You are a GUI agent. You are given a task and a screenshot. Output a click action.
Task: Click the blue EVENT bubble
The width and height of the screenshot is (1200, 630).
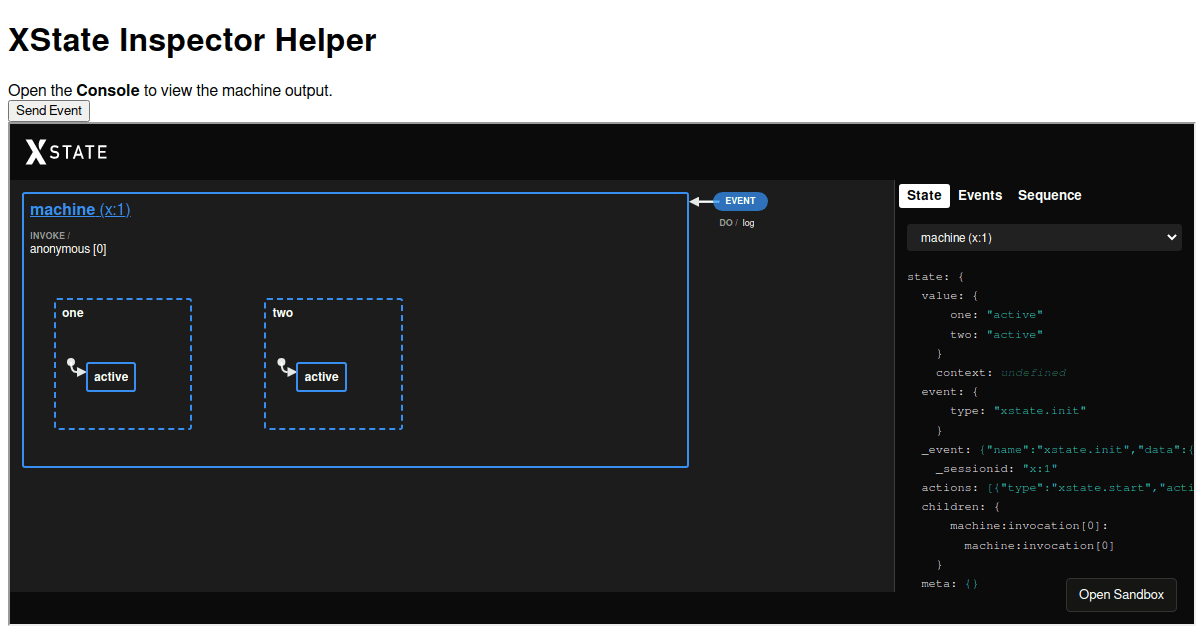[738, 201]
